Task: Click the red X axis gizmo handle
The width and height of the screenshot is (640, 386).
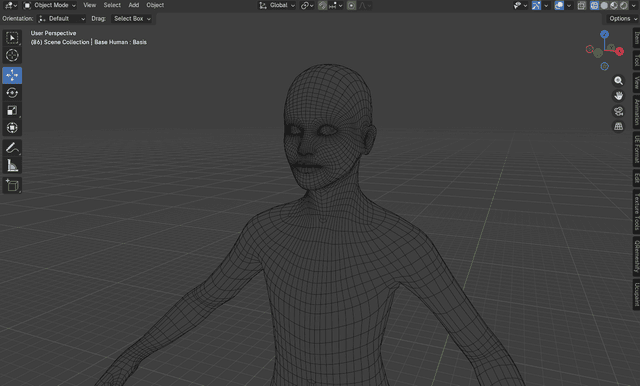Action: pyautogui.click(x=620, y=51)
